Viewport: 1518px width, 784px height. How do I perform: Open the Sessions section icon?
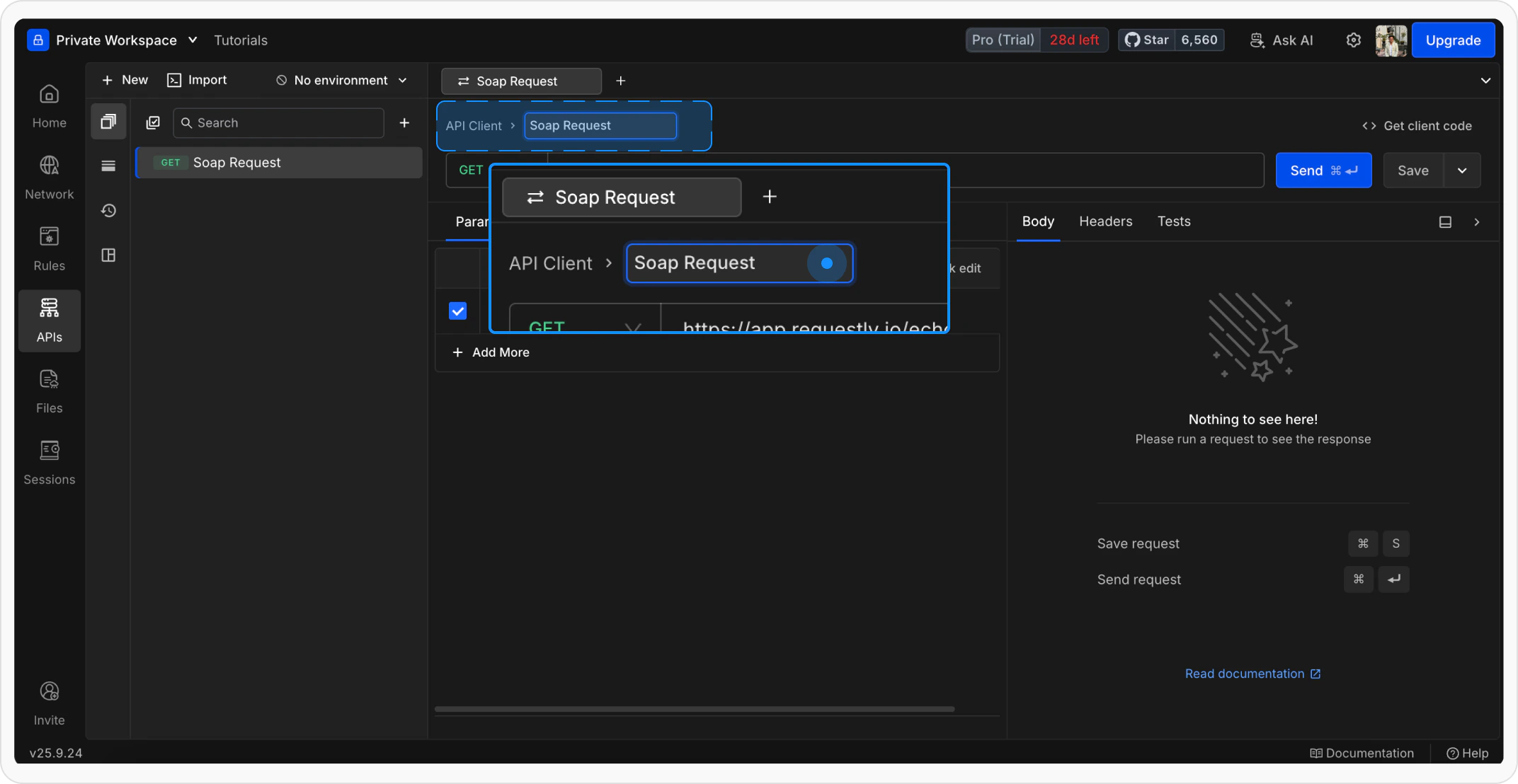[x=49, y=450]
